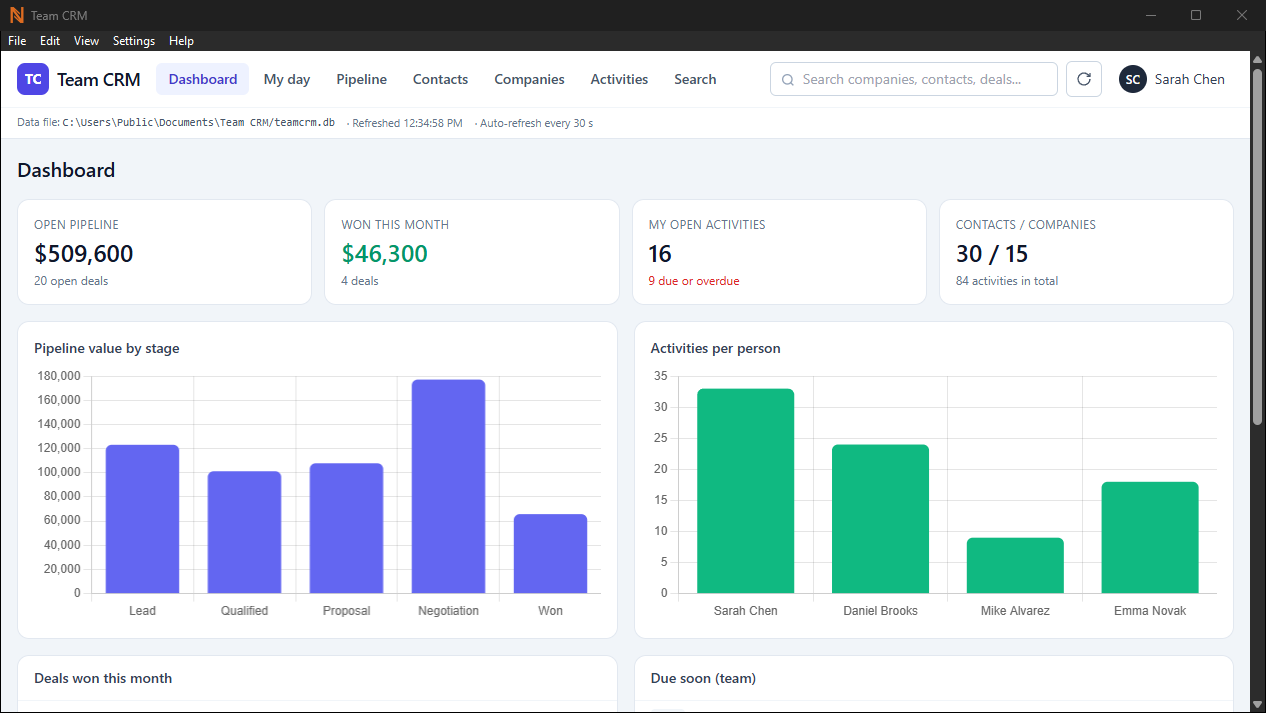Click the Contacts / Companies 30 / 15 card
The height and width of the screenshot is (713, 1266).
[1086, 252]
